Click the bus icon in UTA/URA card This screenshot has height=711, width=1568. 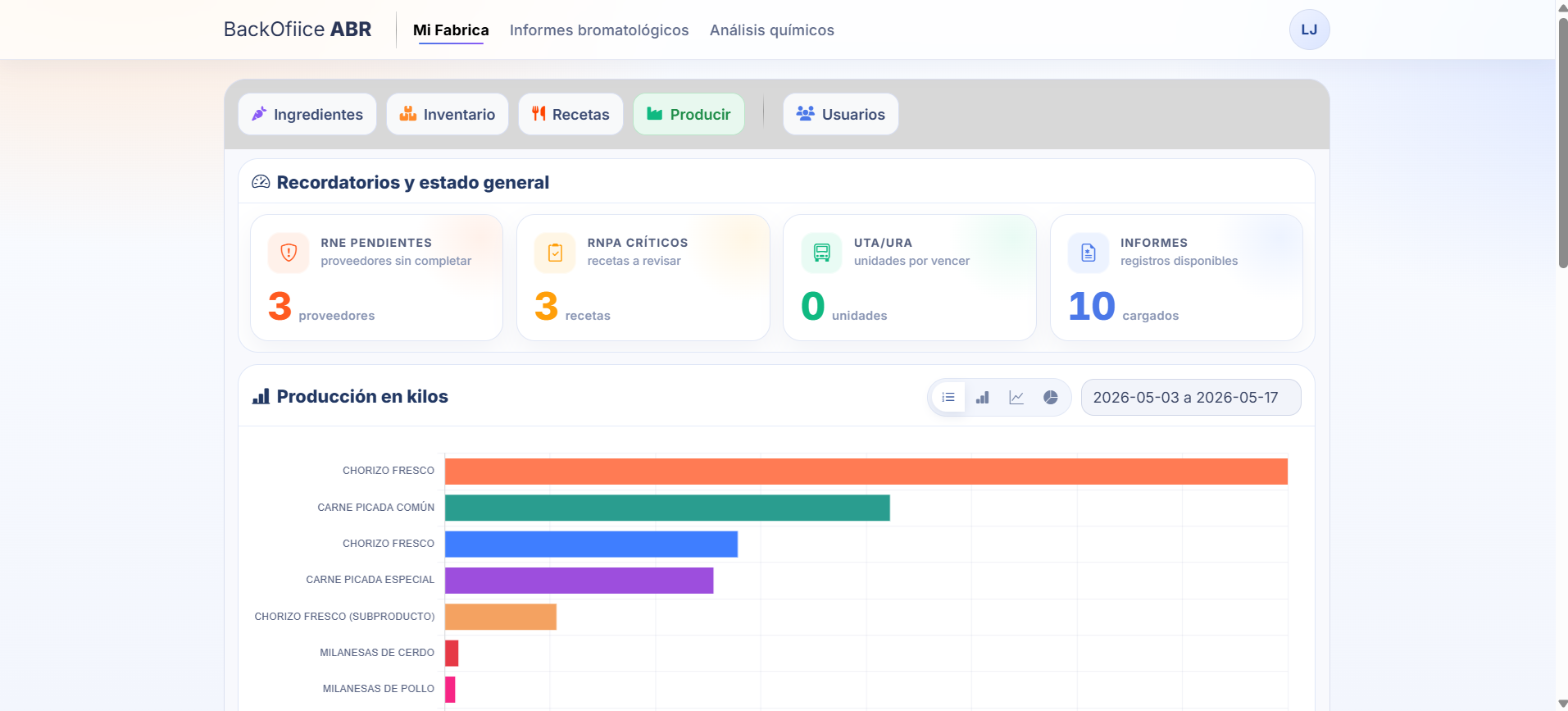(x=821, y=253)
